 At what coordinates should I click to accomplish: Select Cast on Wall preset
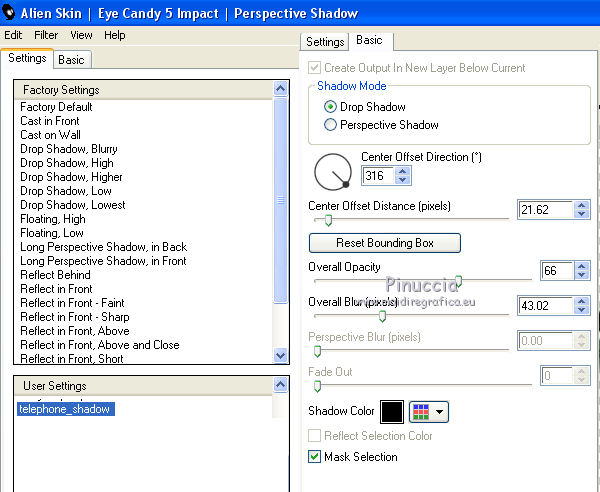(51, 135)
